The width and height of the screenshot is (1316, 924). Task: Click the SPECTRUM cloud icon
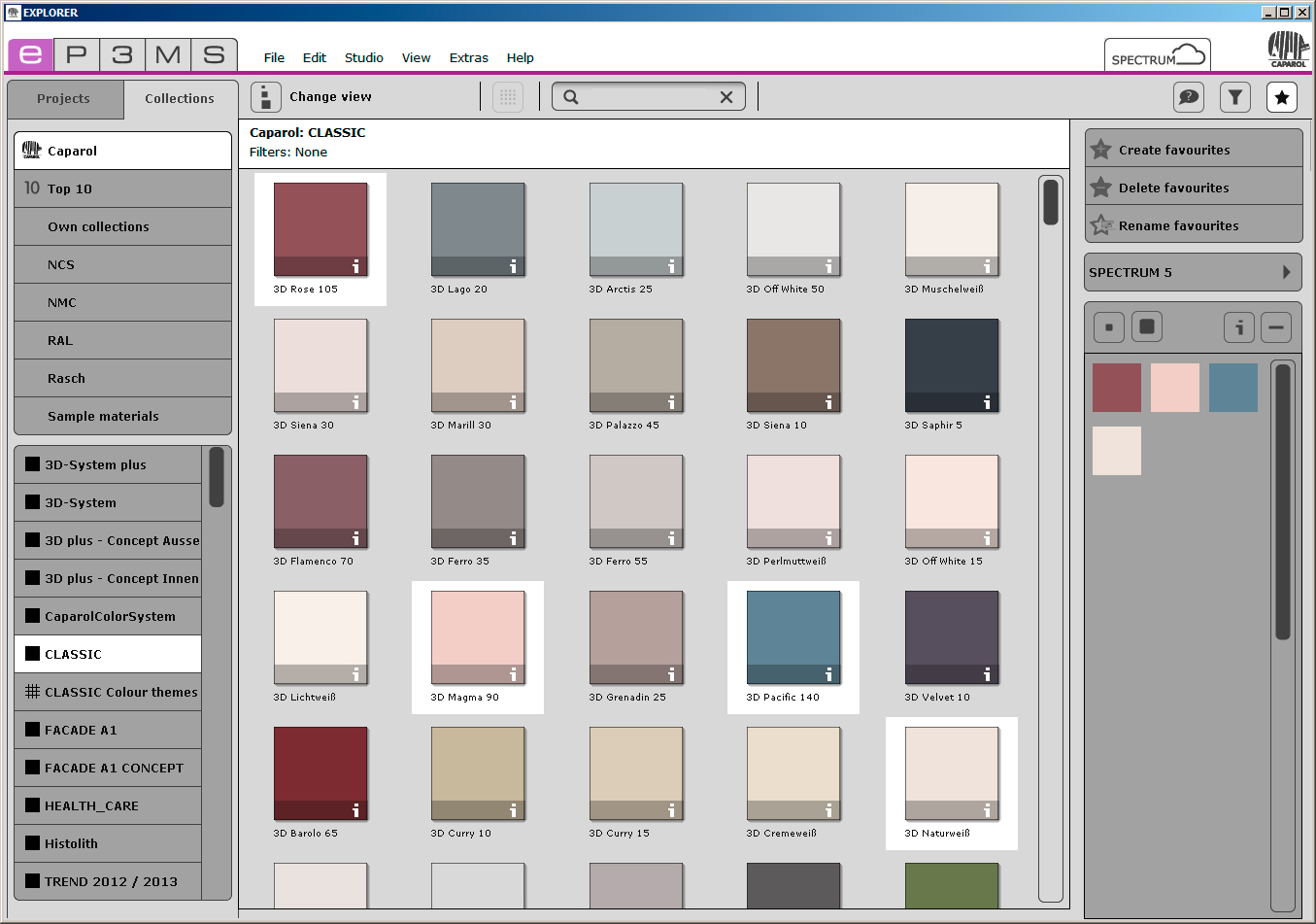[1157, 55]
